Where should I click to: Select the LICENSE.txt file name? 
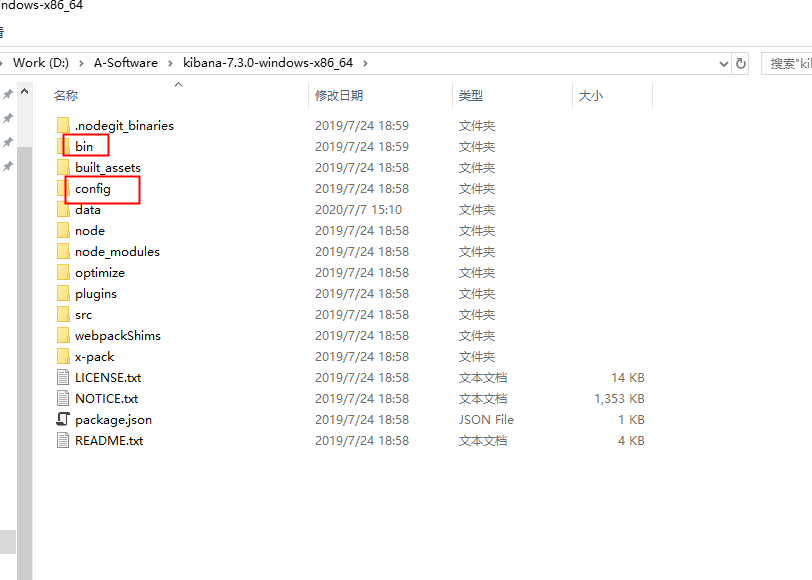(x=108, y=377)
